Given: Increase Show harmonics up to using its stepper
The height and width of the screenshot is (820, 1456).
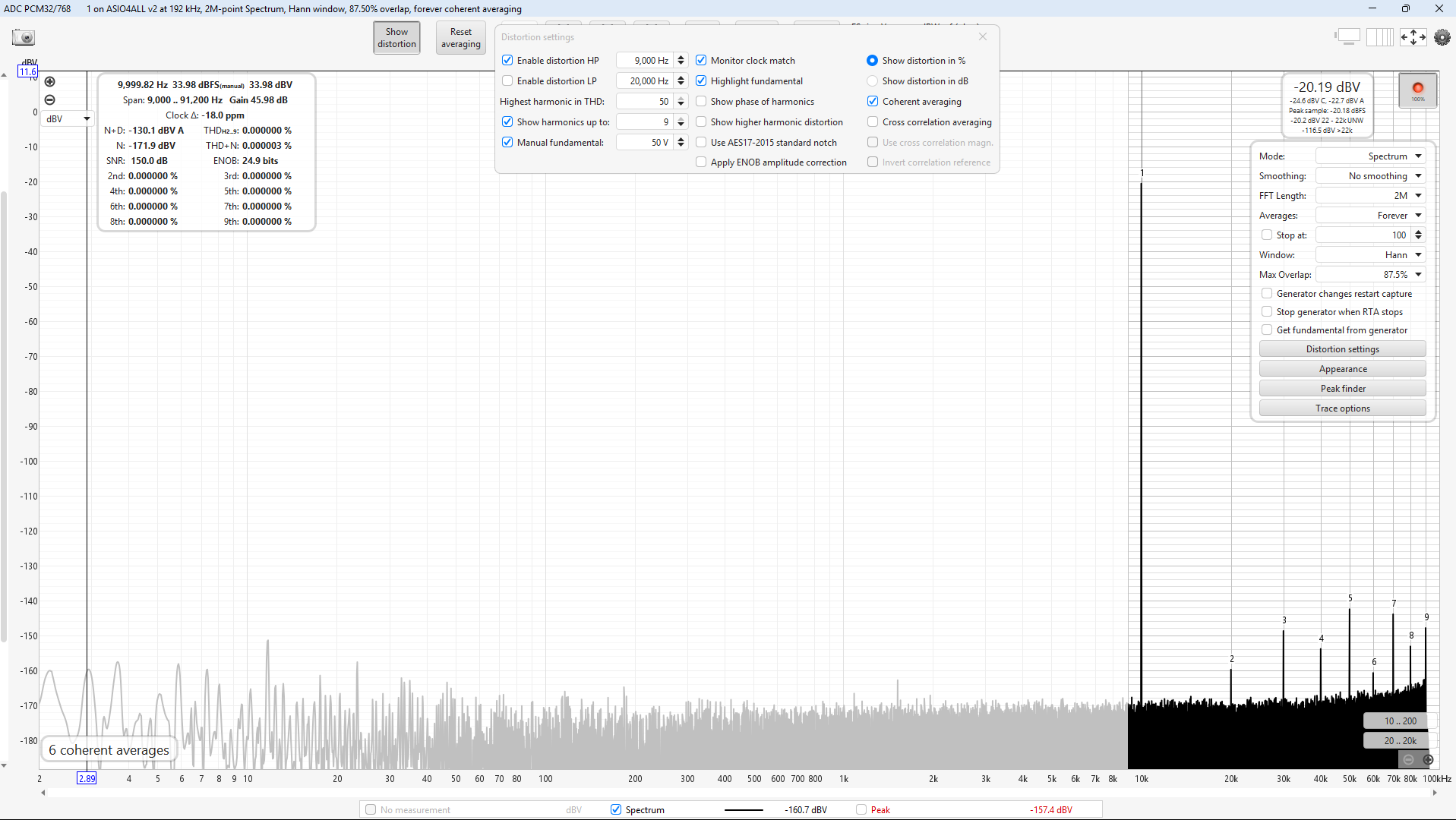Looking at the screenshot, I should [681, 118].
